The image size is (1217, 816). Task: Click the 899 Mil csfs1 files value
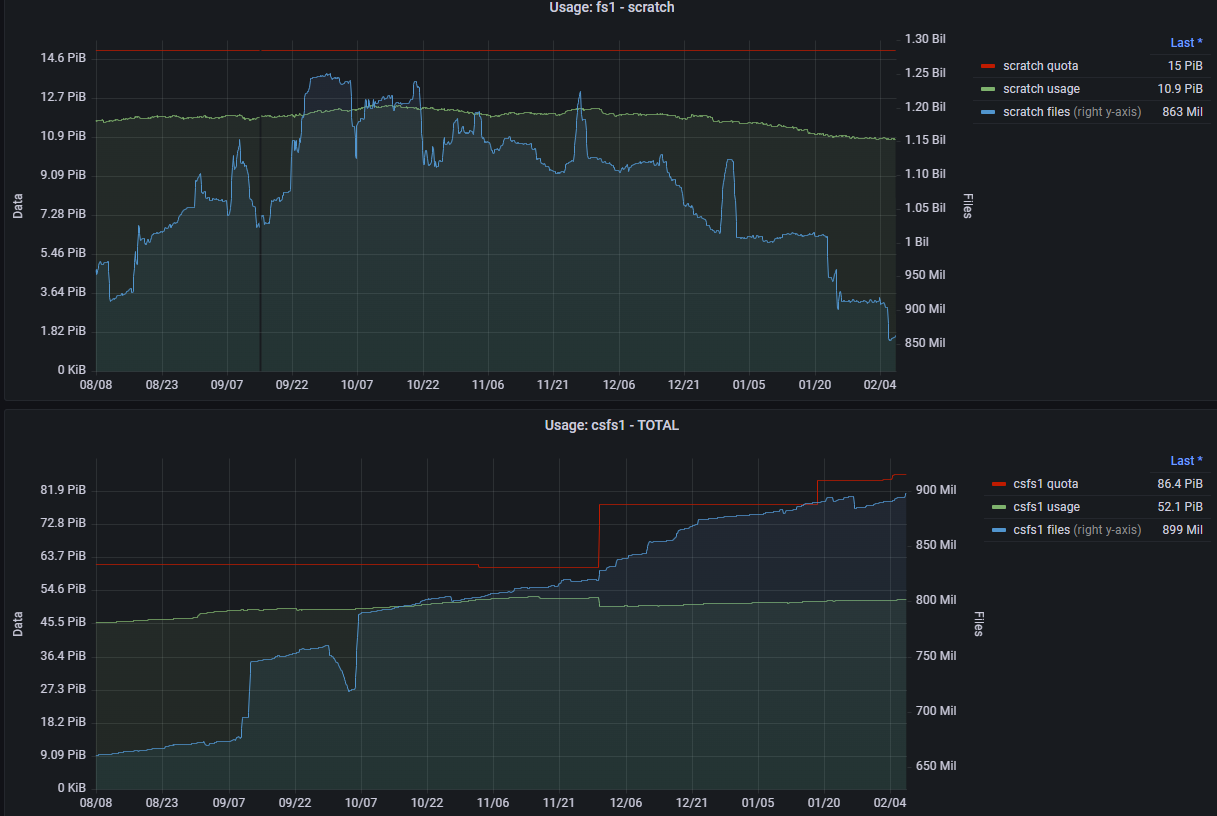click(1181, 530)
